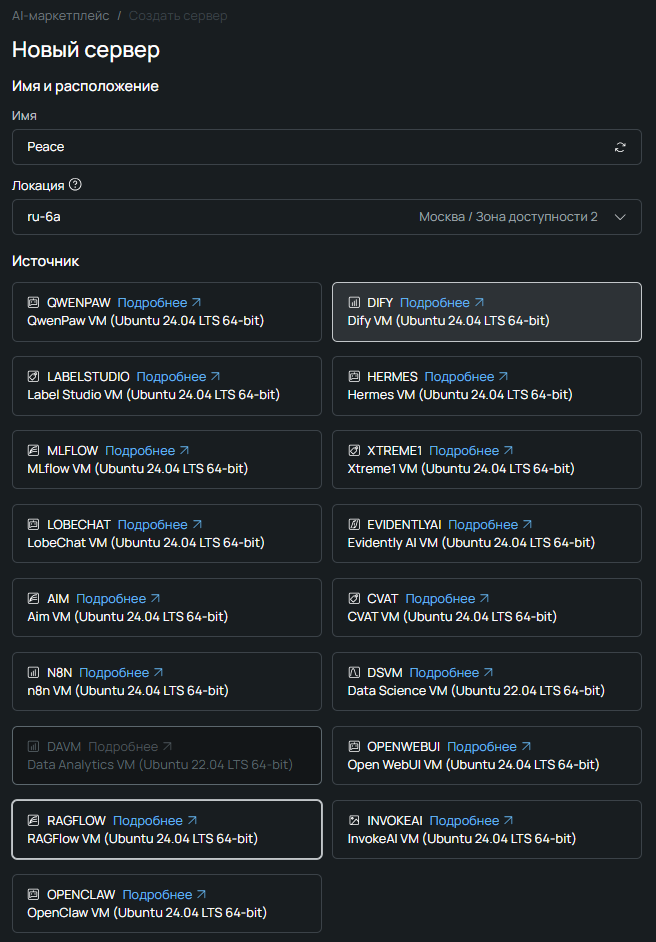Viewport: 656px width, 942px height.
Task: Open Подробнее link for DSVM
Action: (452, 672)
